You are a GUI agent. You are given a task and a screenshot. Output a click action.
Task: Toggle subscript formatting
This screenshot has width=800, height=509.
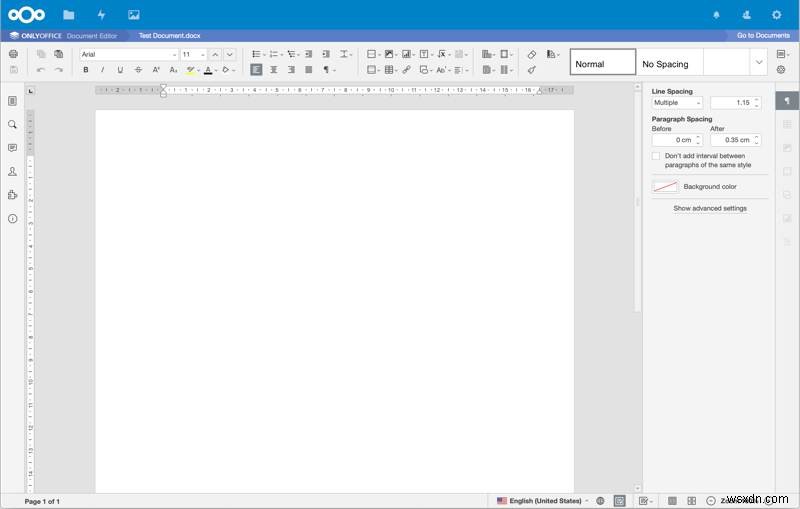(x=173, y=70)
